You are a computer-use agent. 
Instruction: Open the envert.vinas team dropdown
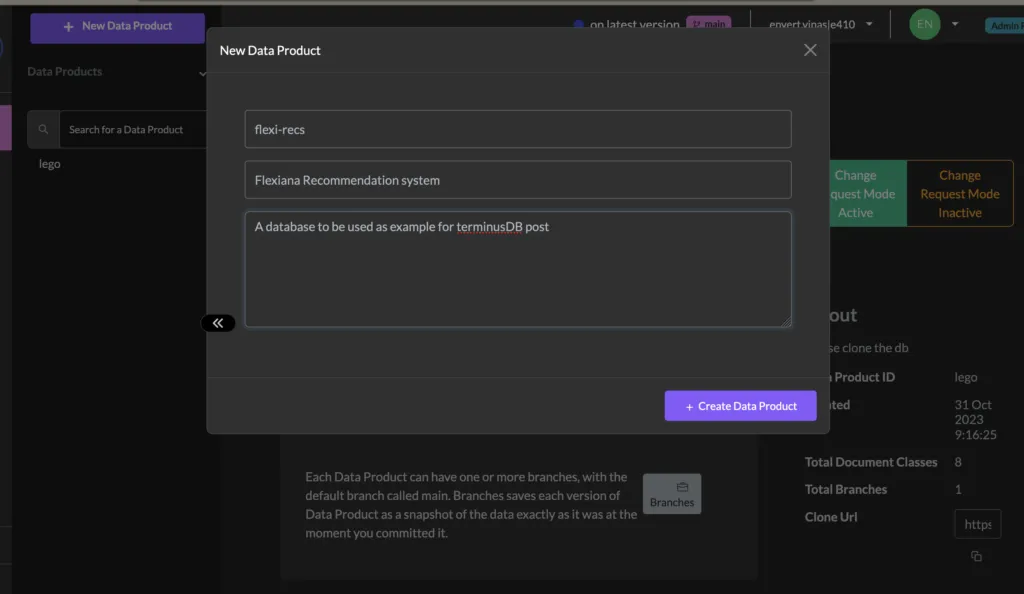tap(820, 24)
